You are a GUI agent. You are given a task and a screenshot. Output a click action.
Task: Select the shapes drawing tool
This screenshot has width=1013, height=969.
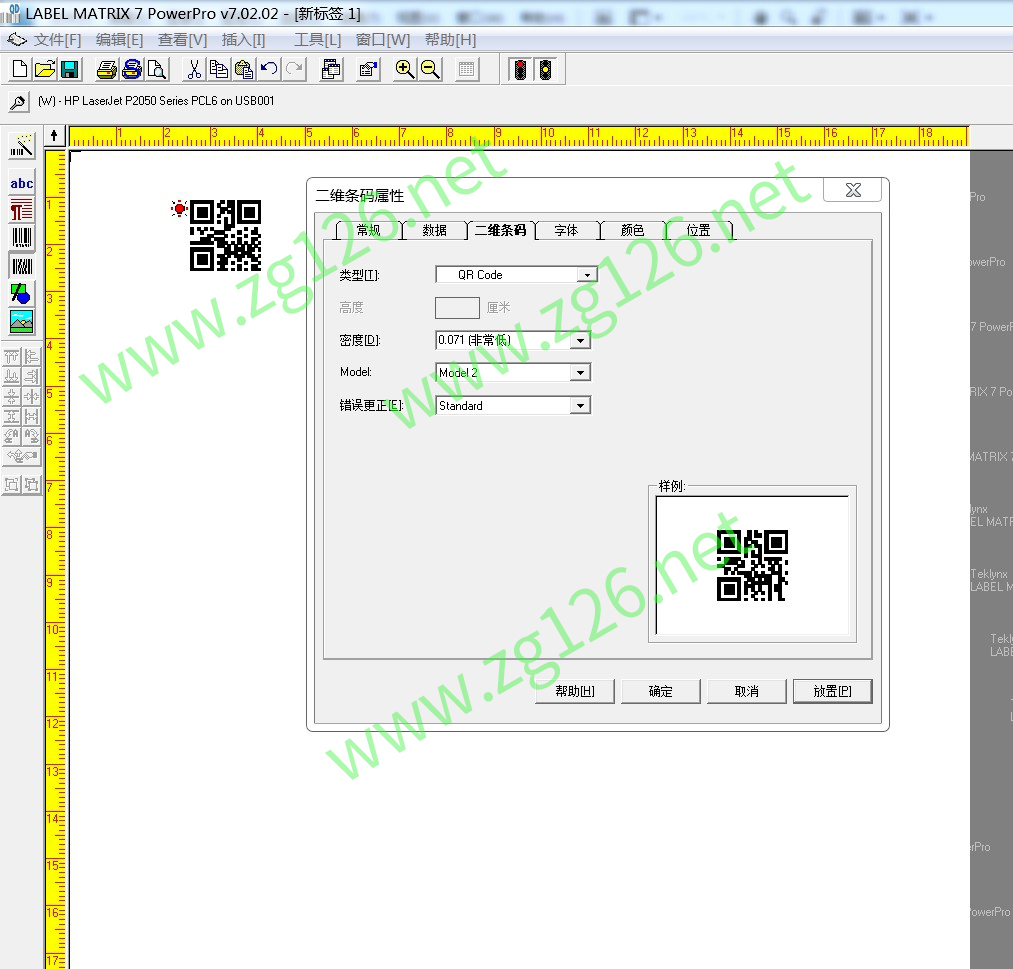[21, 294]
